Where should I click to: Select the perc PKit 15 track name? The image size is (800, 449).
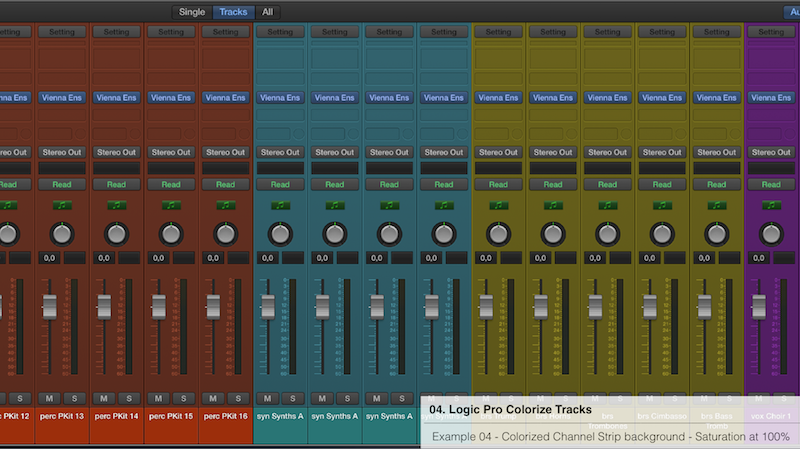pyautogui.click(x=171, y=416)
